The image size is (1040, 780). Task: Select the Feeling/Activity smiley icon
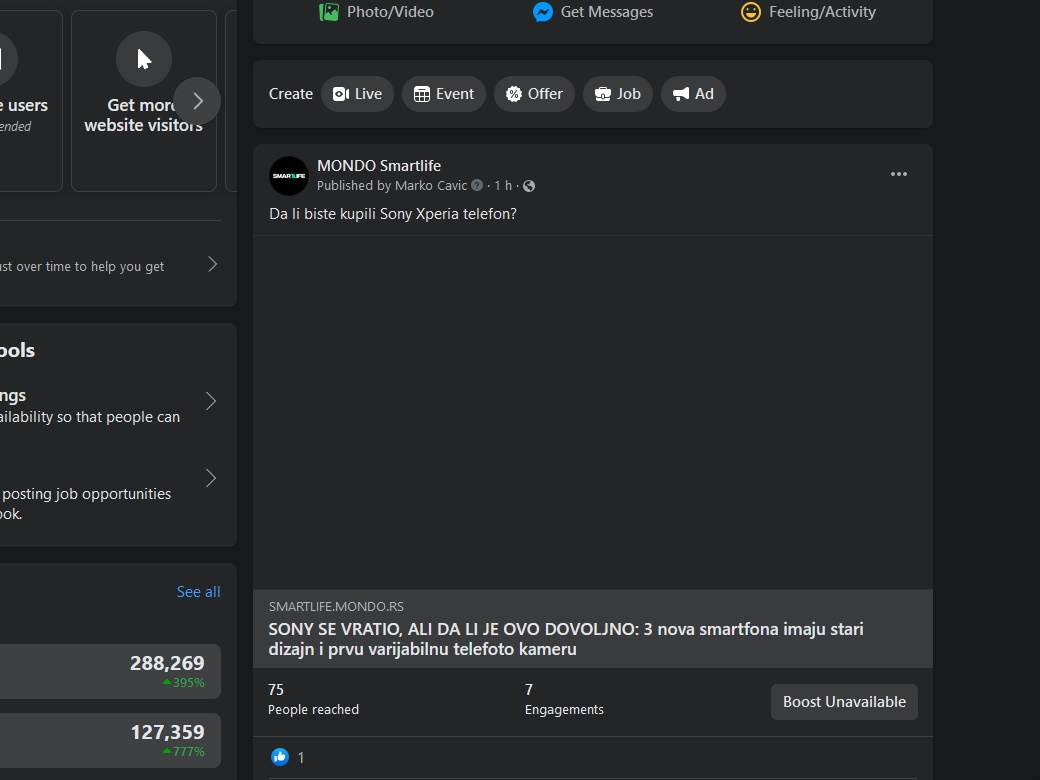[x=750, y=11]
